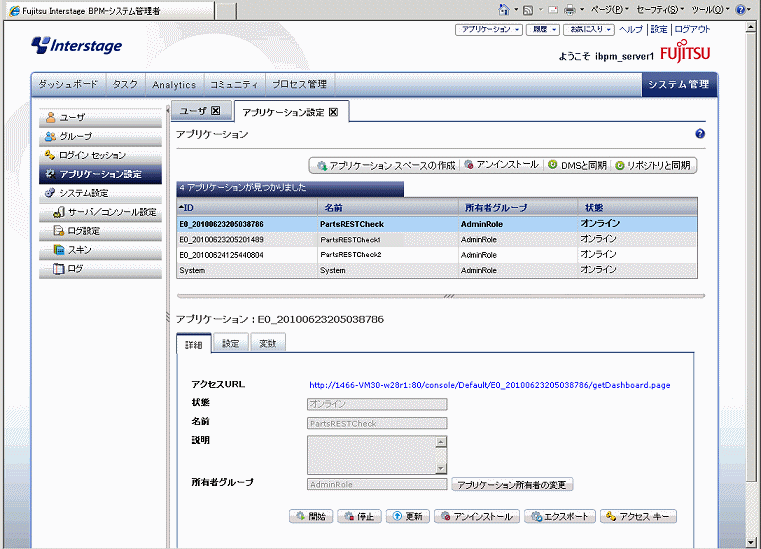Select the System application row

click(437, 270)
